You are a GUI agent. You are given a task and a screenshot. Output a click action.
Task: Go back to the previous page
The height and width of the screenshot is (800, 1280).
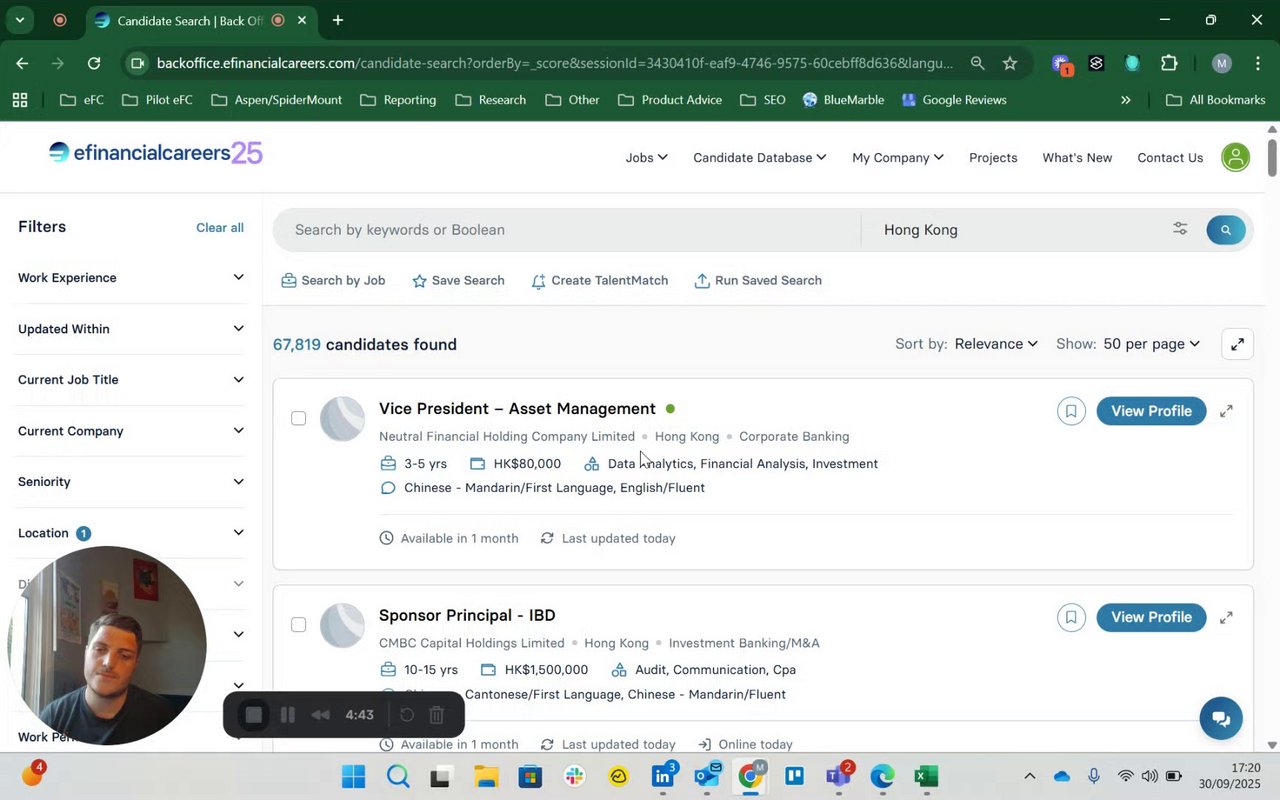[22, 63]
